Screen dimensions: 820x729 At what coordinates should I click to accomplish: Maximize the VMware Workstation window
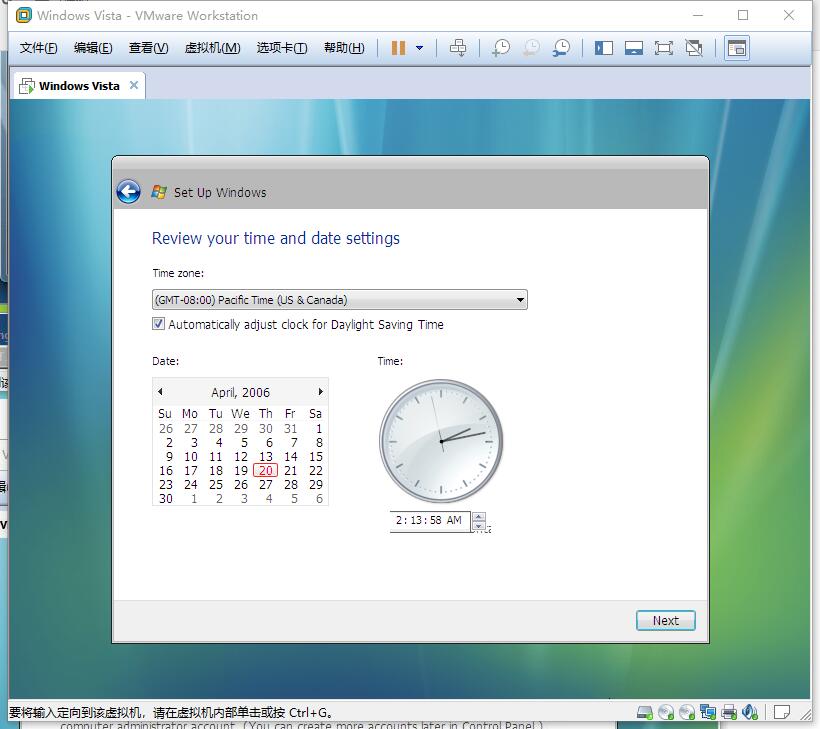coord(743,16)
